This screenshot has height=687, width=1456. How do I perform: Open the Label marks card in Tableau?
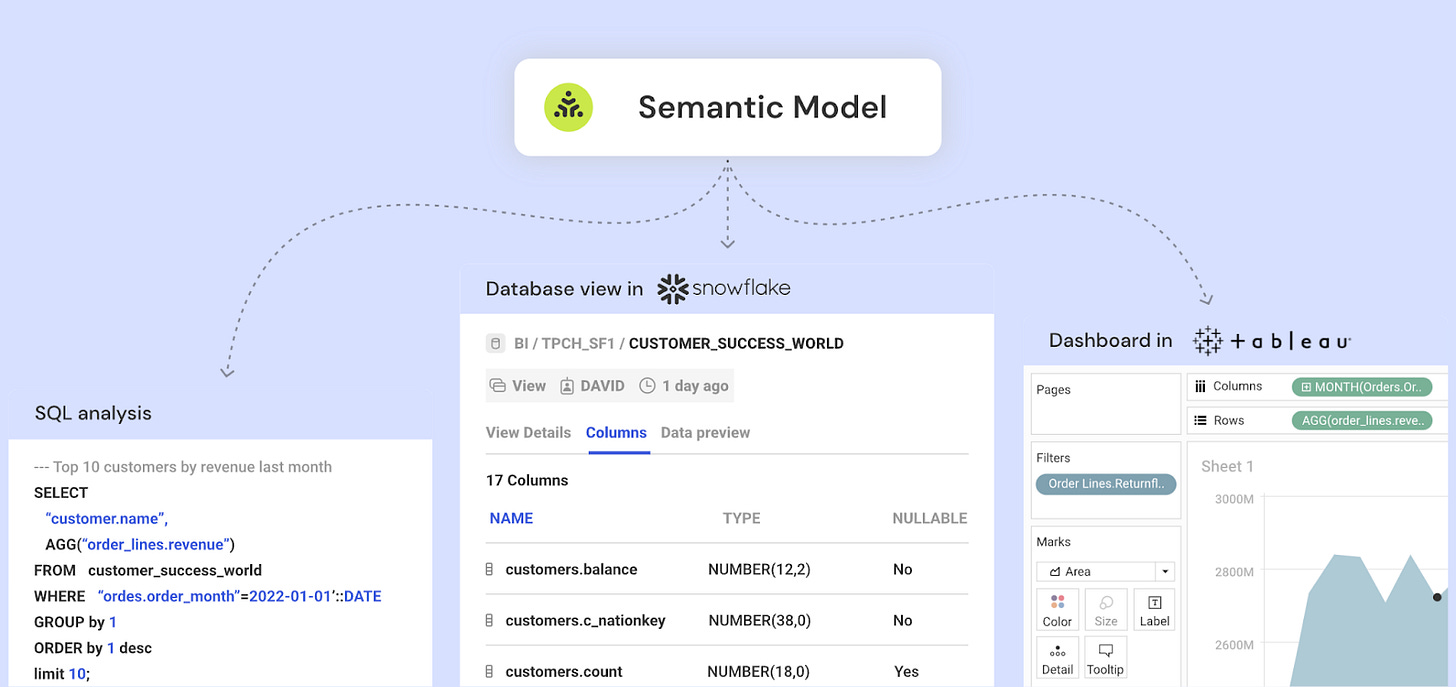coord(1154,609)
